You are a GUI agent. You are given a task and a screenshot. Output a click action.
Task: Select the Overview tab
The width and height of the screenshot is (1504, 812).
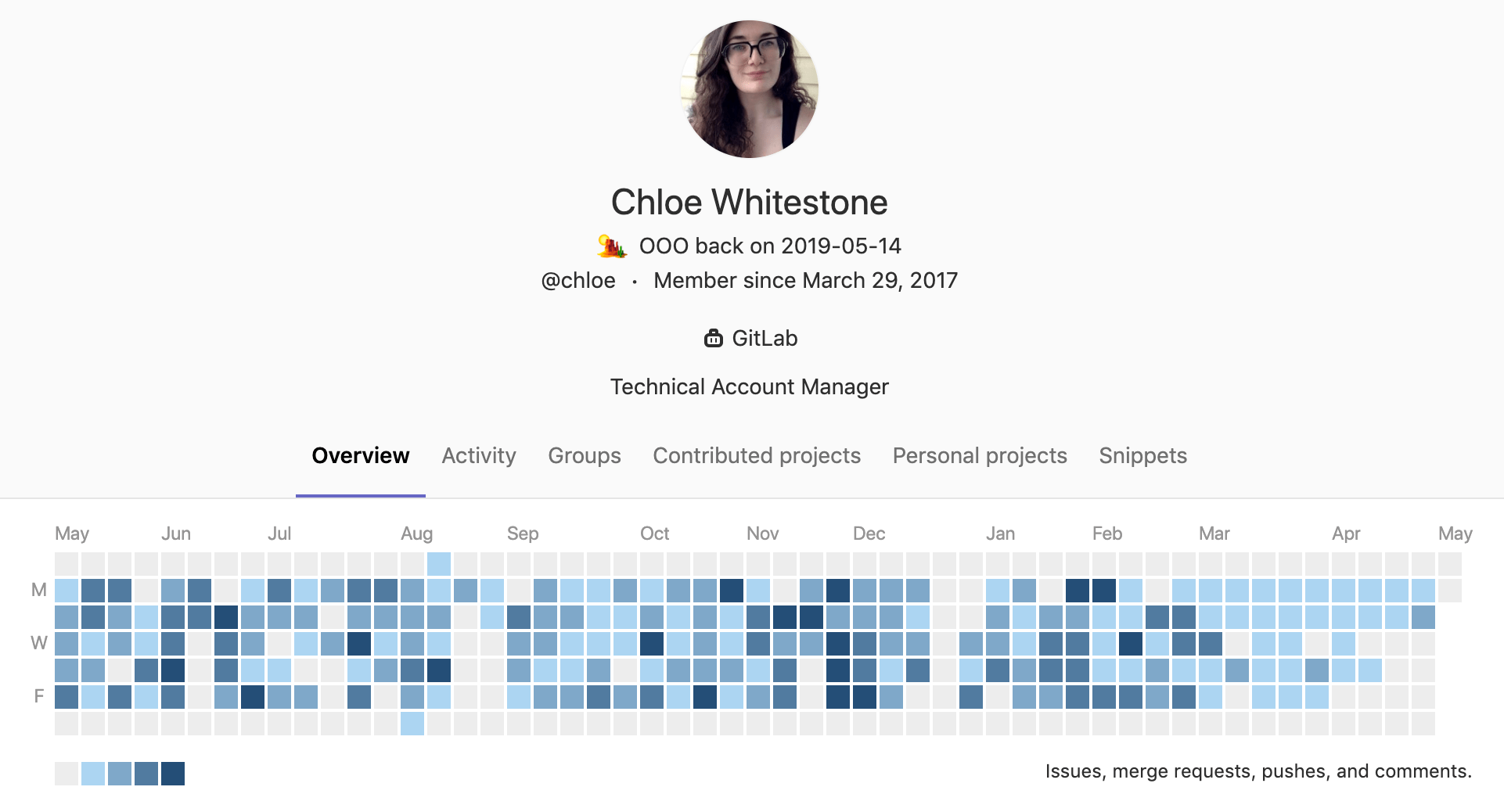click(x=361, y=455)
